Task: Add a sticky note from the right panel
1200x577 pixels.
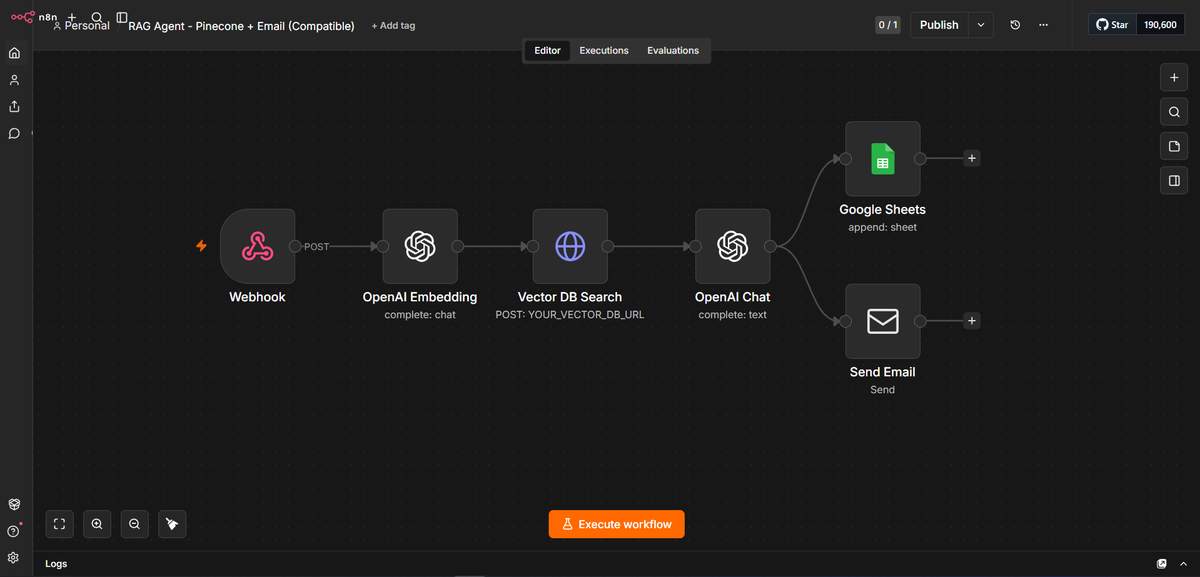Action: (1174, 147)
